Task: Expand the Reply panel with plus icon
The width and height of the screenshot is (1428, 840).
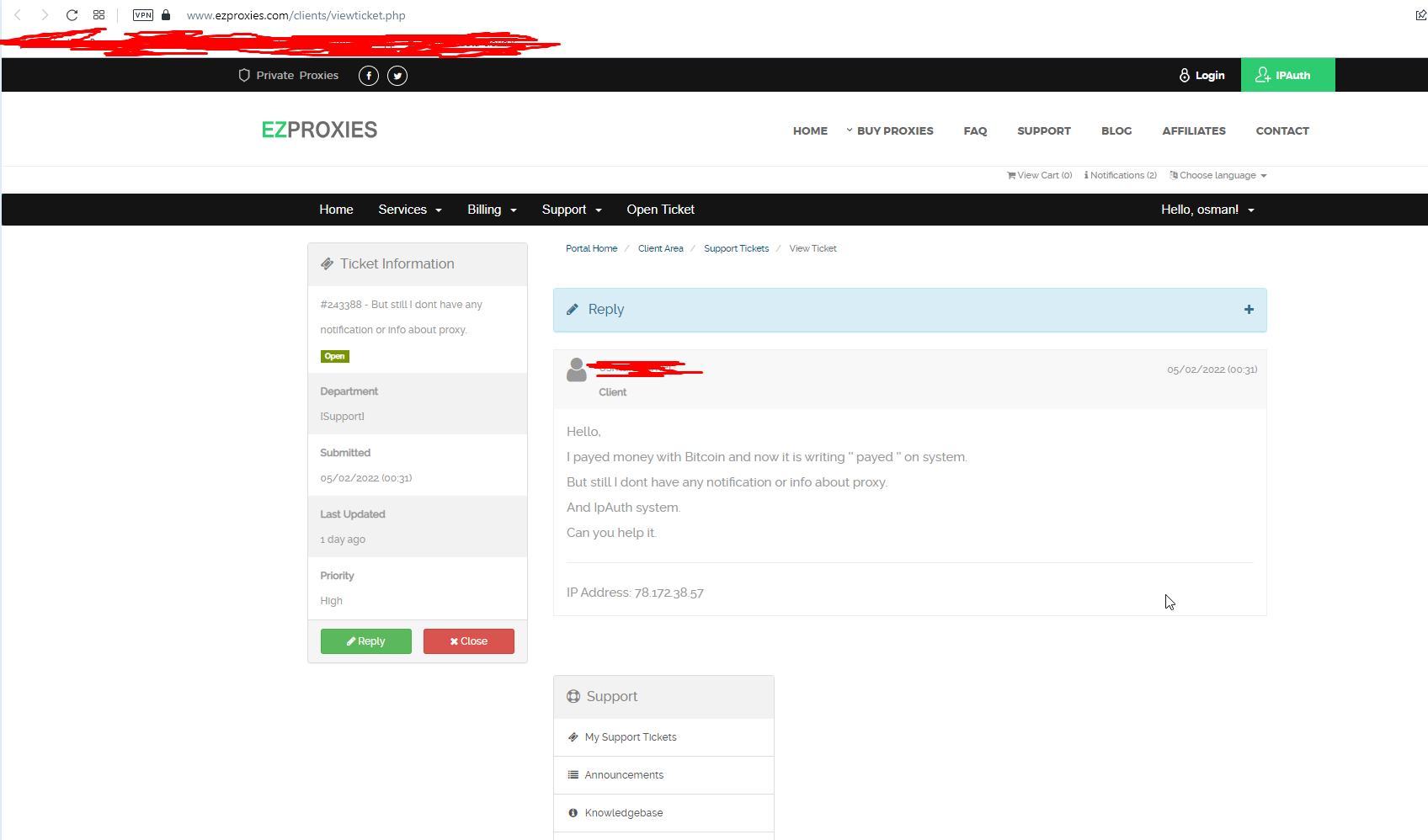Action: [x=1249, y=310]
